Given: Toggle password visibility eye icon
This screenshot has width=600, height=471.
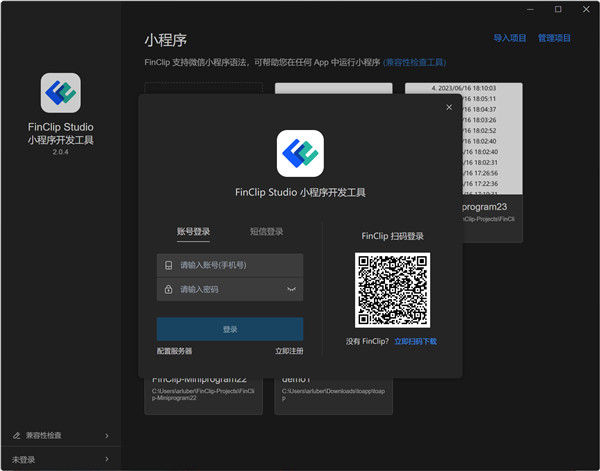Looking at the screenshot, I should pyautogui.click(x=292, y=289).
